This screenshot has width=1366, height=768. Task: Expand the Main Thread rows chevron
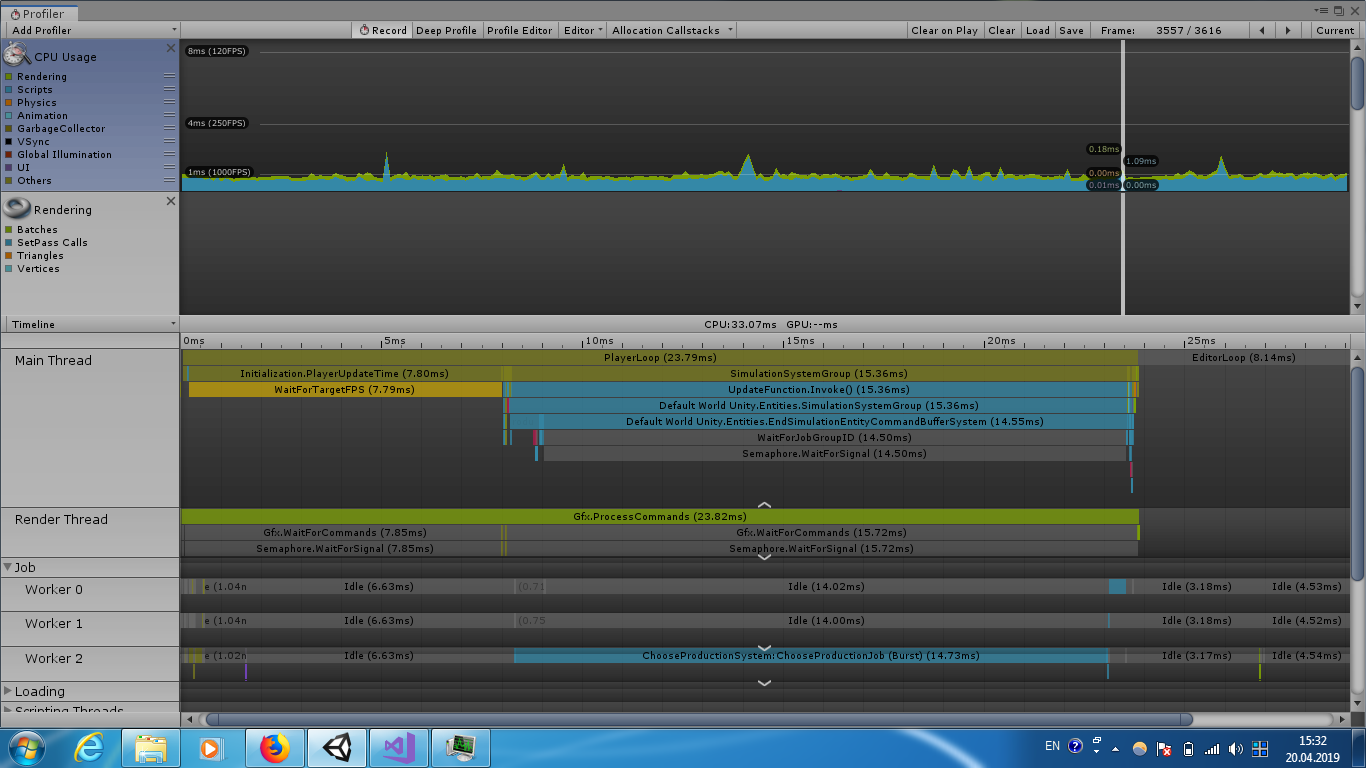765,505
